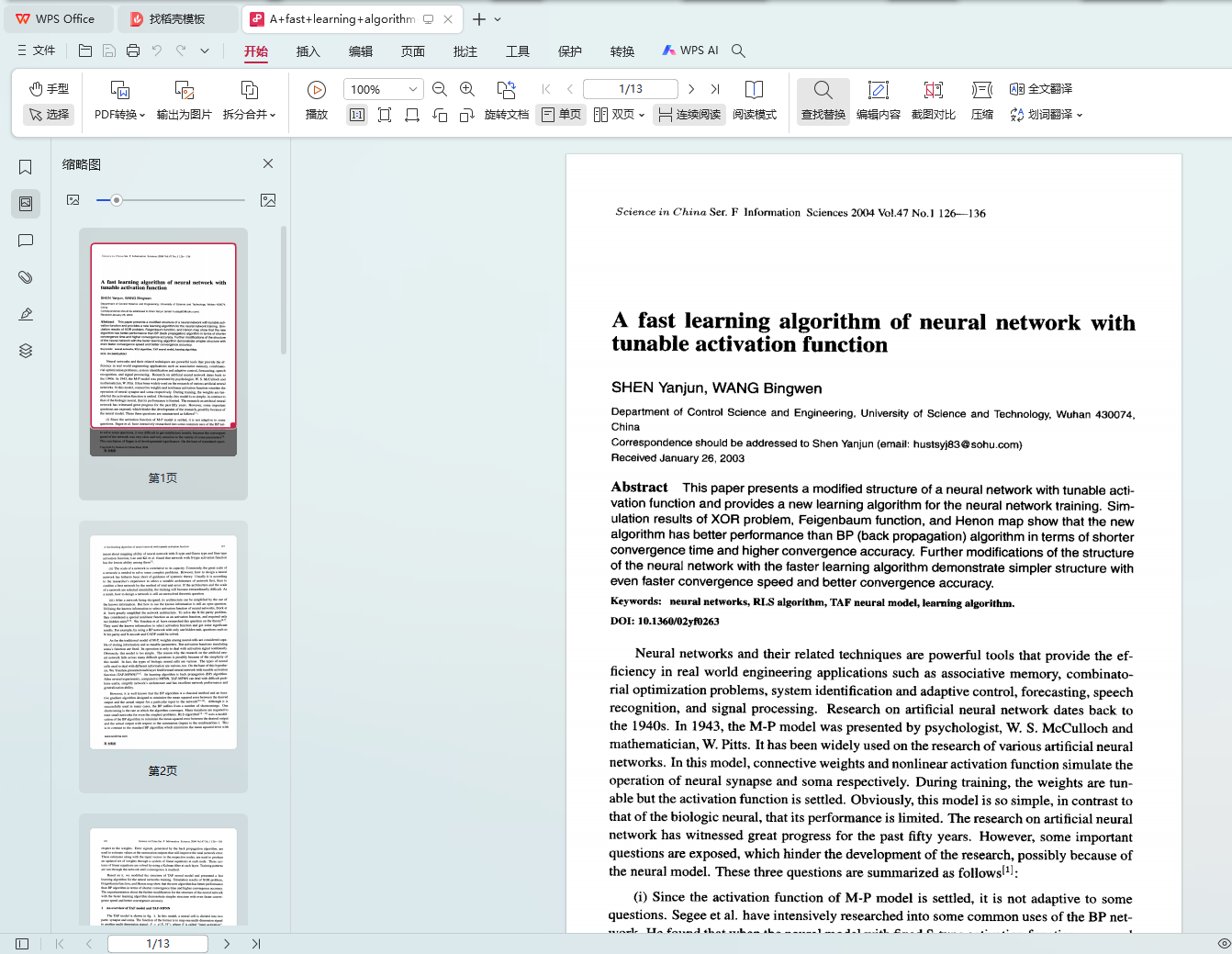Enable the 手型 hand tool
This screenshot has height=954, width=1232.
click(49, 88)
